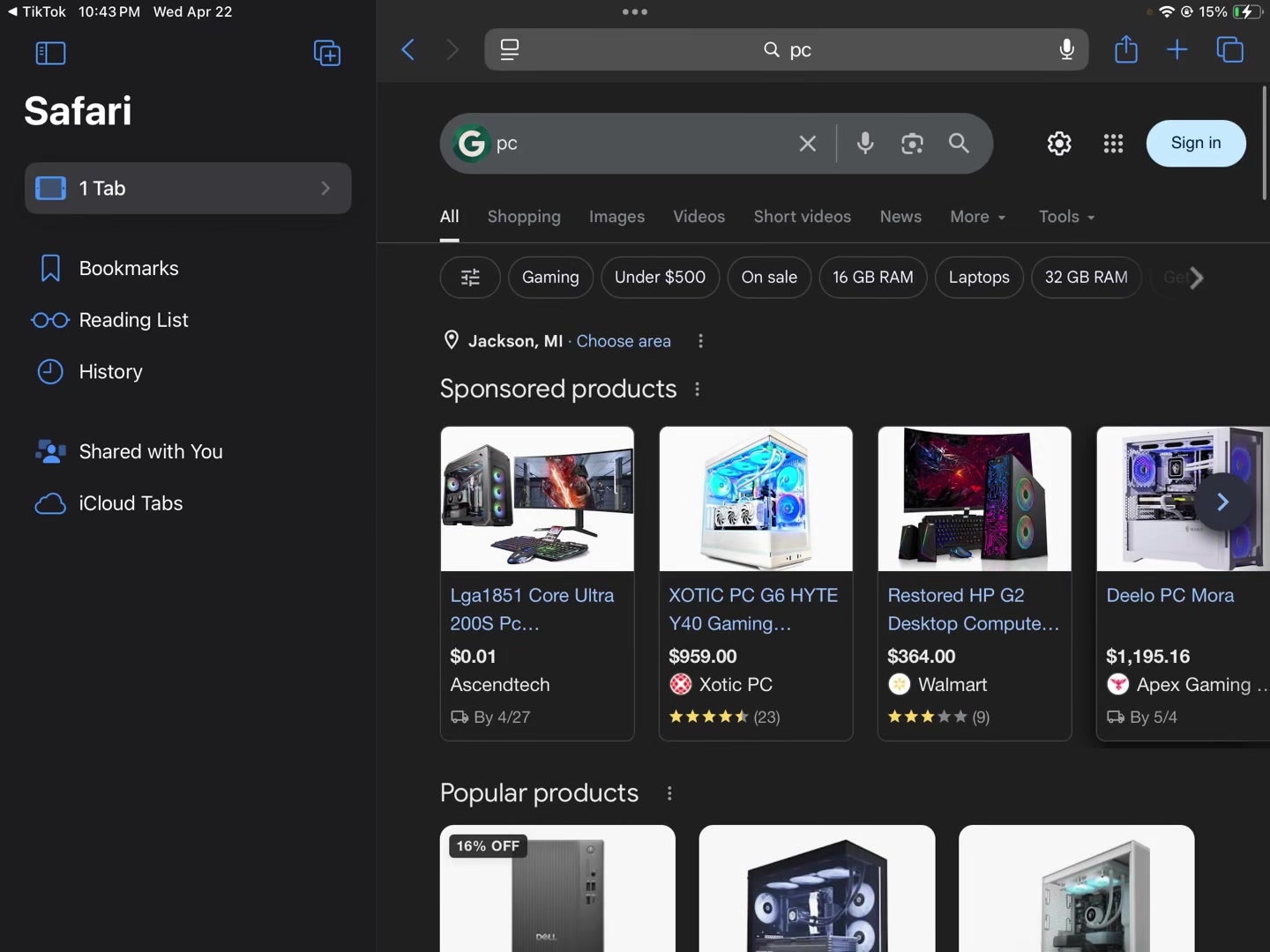Viewport: 1270px width, 952px height.
Task: Switch to the Shopping tab
Action: tap(524, 217)
